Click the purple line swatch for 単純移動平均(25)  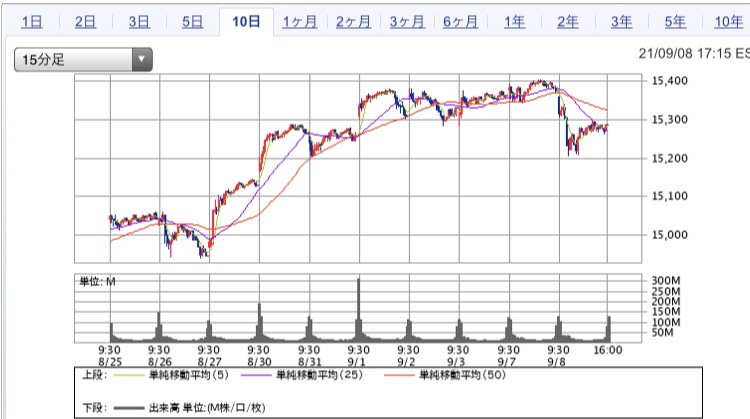[256, 375]
